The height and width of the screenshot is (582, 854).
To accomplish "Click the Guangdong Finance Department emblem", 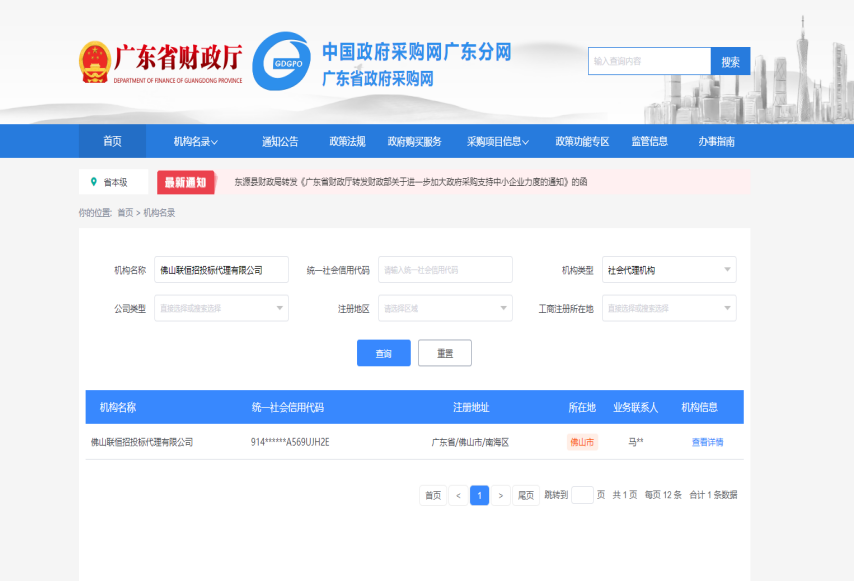I will [94, 62].
